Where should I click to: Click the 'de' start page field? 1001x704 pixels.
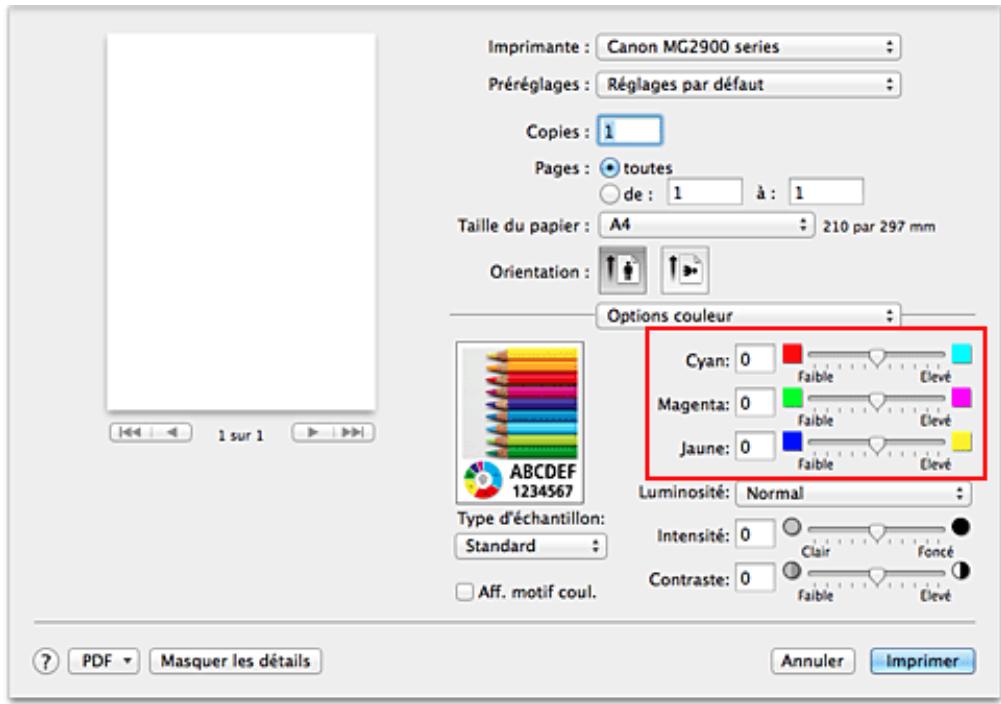point(705,192)
